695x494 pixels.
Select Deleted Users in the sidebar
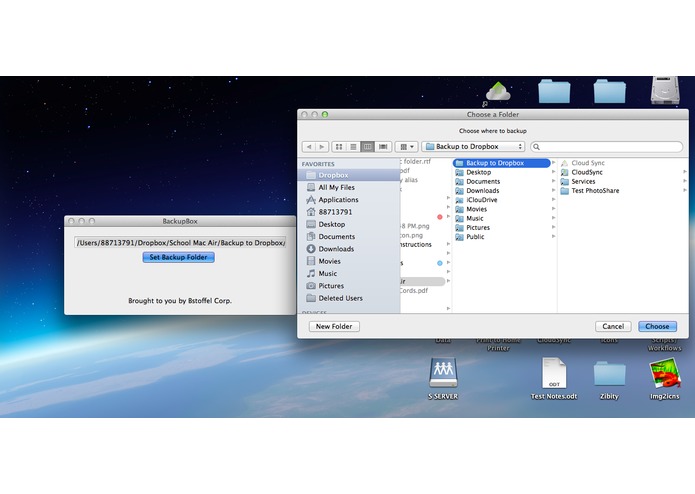pos(349,298)
